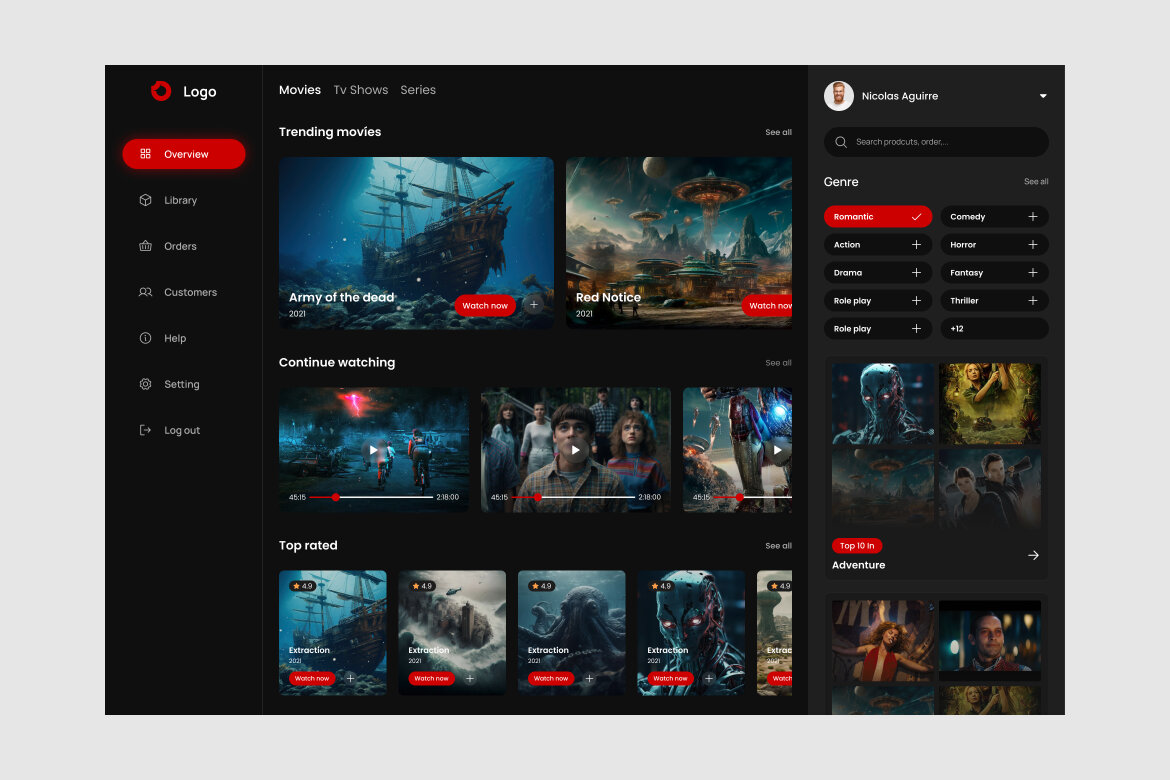Play the bike riders video
This screenshot has height=780, width=1170.
pyautogui.click(x=373, y=450)
